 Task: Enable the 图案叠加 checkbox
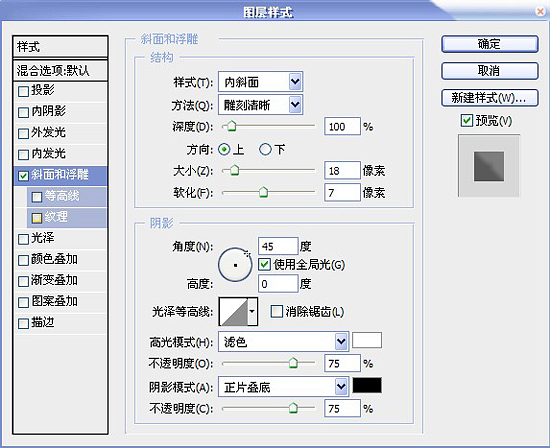[x=24, y=302]
